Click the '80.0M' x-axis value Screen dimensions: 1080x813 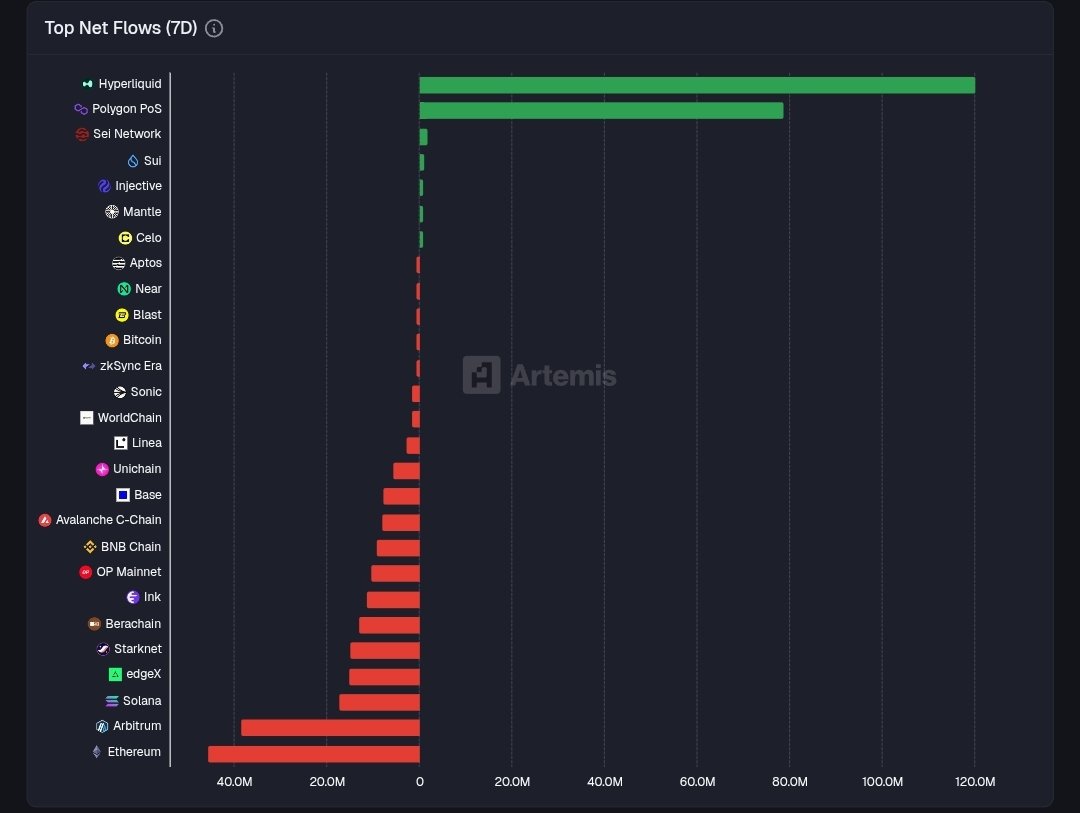[790, 782]
